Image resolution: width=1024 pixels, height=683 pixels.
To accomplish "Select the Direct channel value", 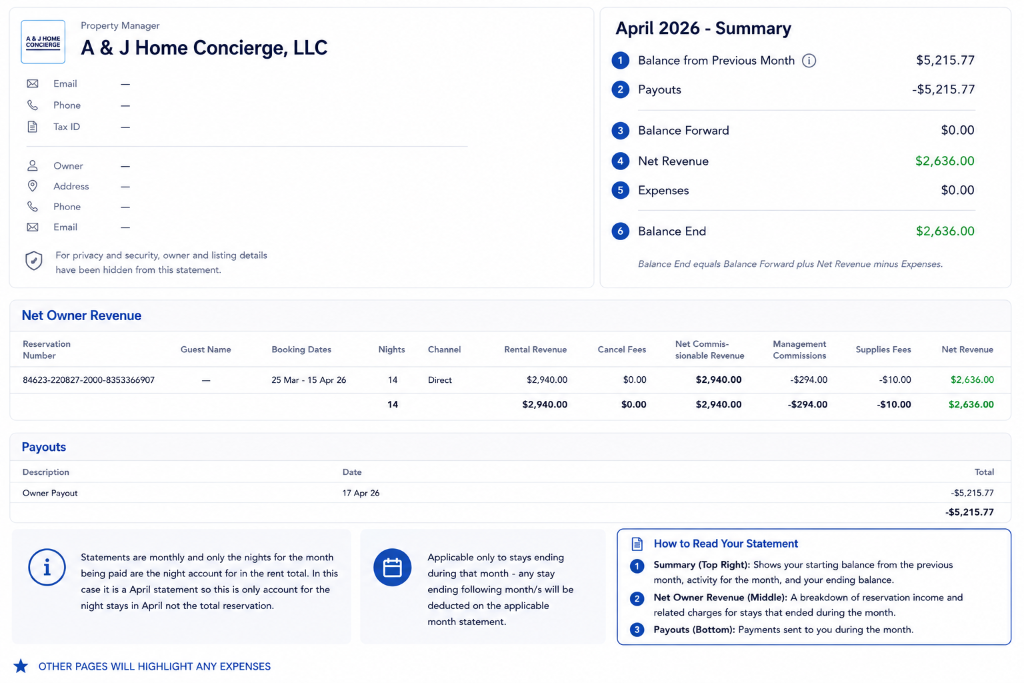I will point(440,380).
